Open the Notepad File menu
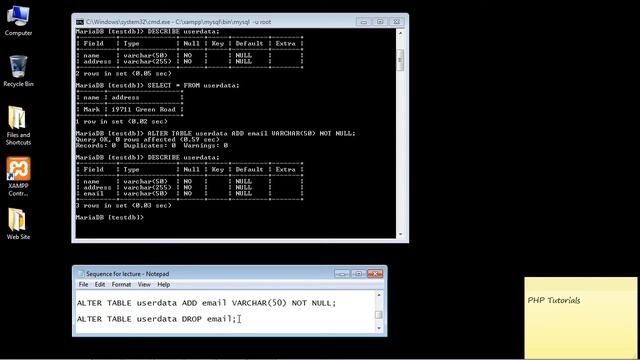Viewport: 640px width, 360px height. point(83,284)
